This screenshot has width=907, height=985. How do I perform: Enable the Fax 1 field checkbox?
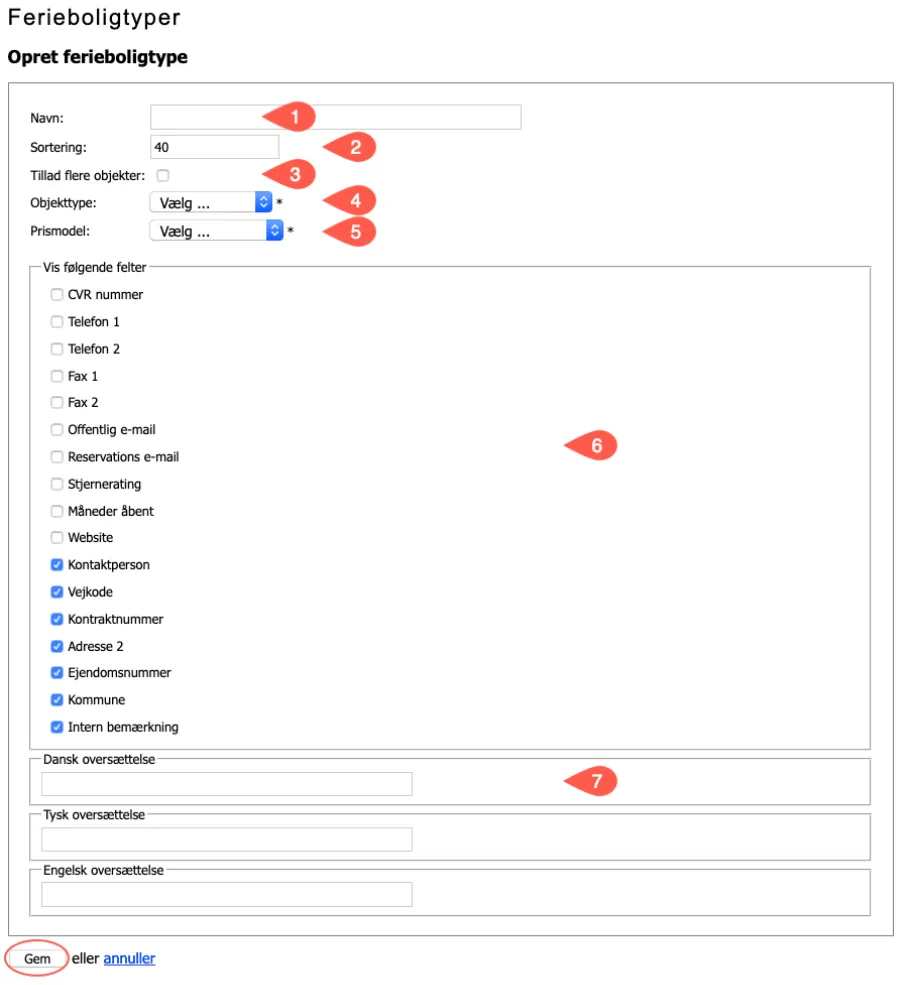57,376
